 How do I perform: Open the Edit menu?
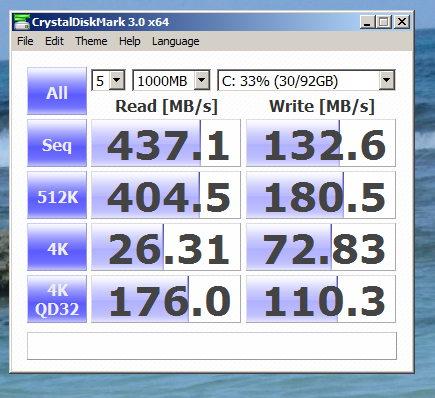click(54, 41)
